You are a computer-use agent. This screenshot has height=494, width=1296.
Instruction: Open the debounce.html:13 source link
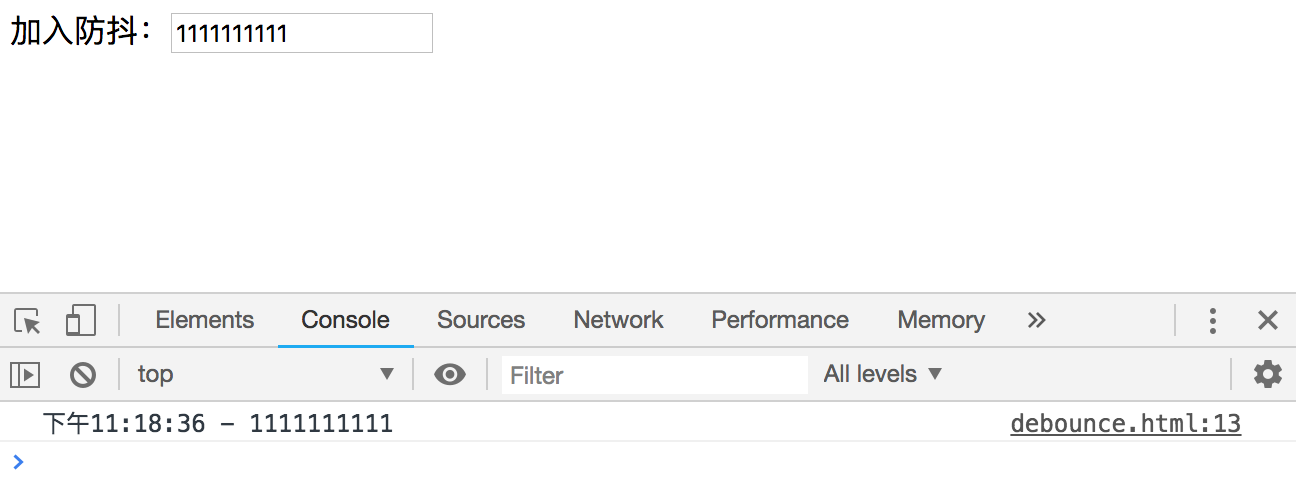coord(1126,424)
